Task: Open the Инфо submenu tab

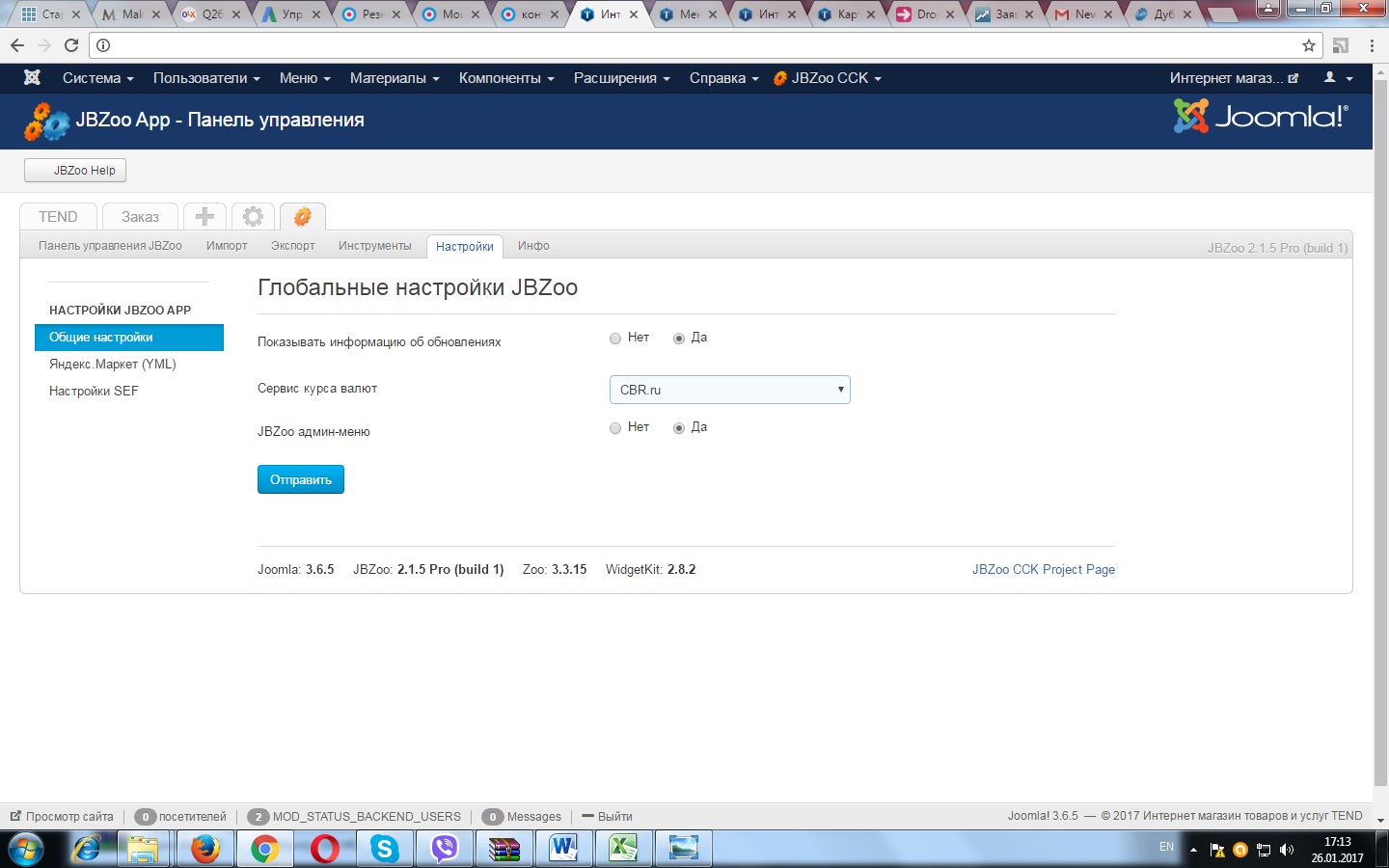Action: pyautogui.click(x=533, y=246)
